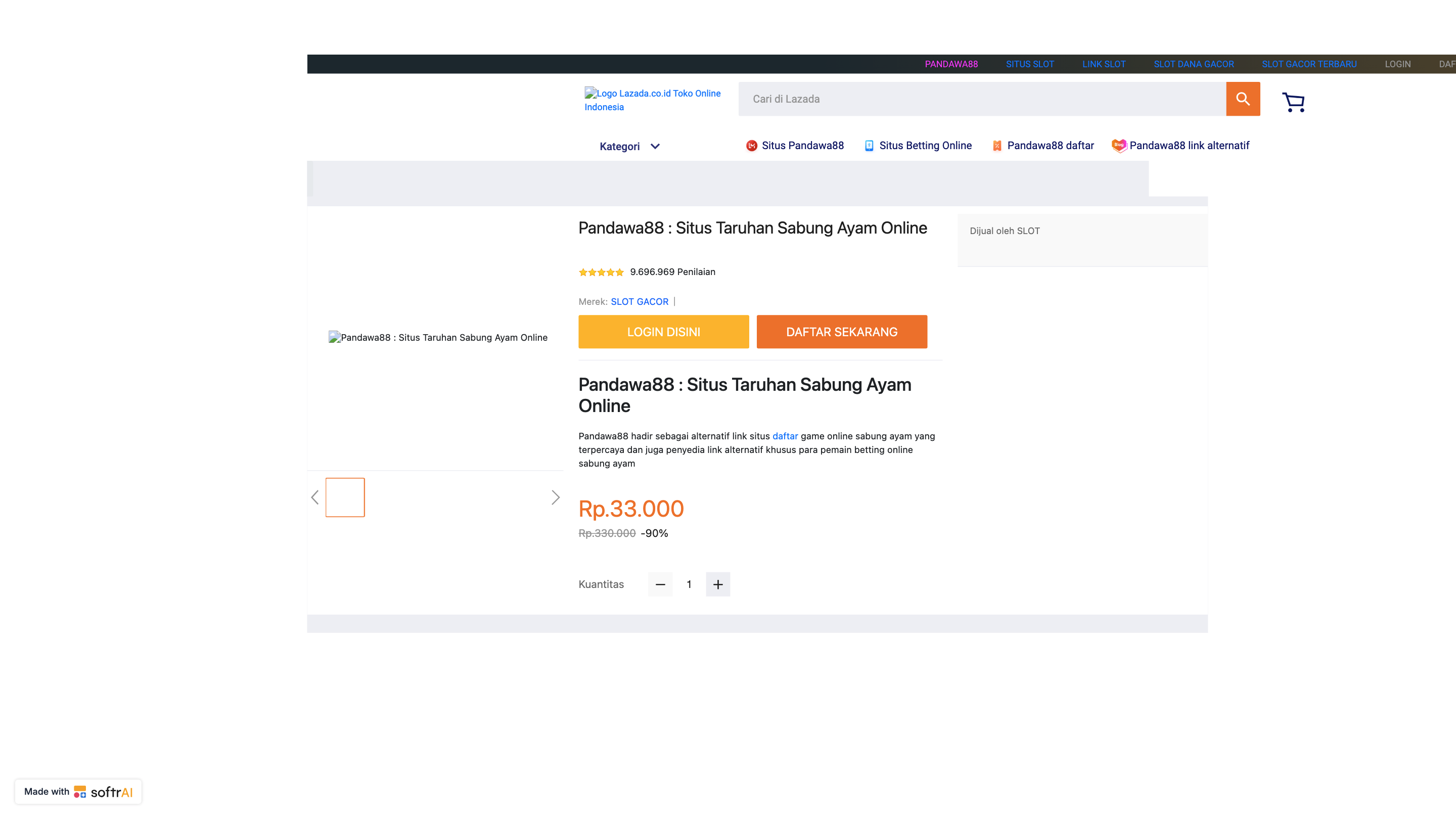Focus the Cari di Lazada search field
Image resolution: width=1456 pixels, height=819 pixels.
(x=982, y=99)
